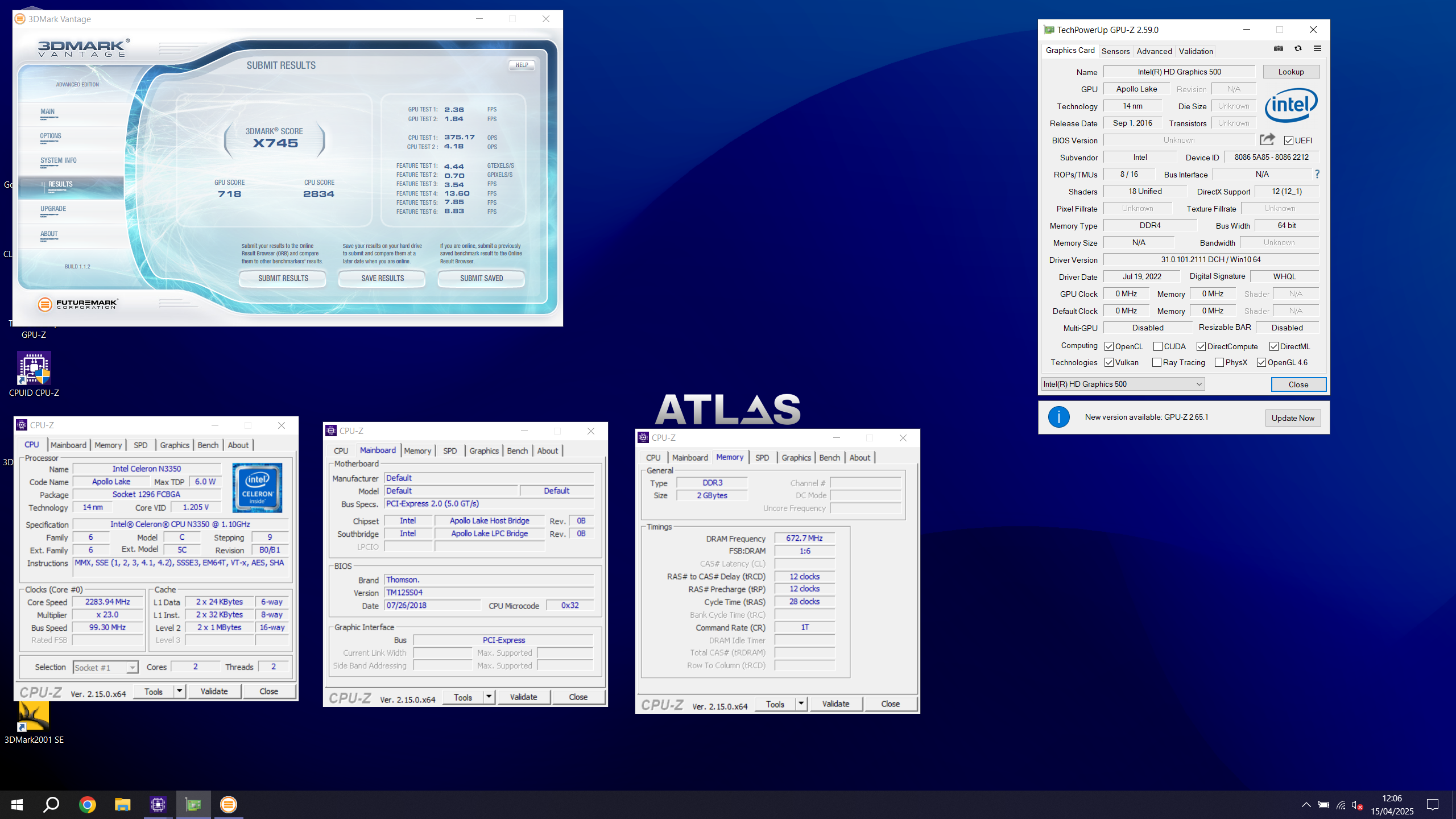Toggle the OpenGL 4.6 checkbox
The image size is (1456, 819).
point(1261,362)
